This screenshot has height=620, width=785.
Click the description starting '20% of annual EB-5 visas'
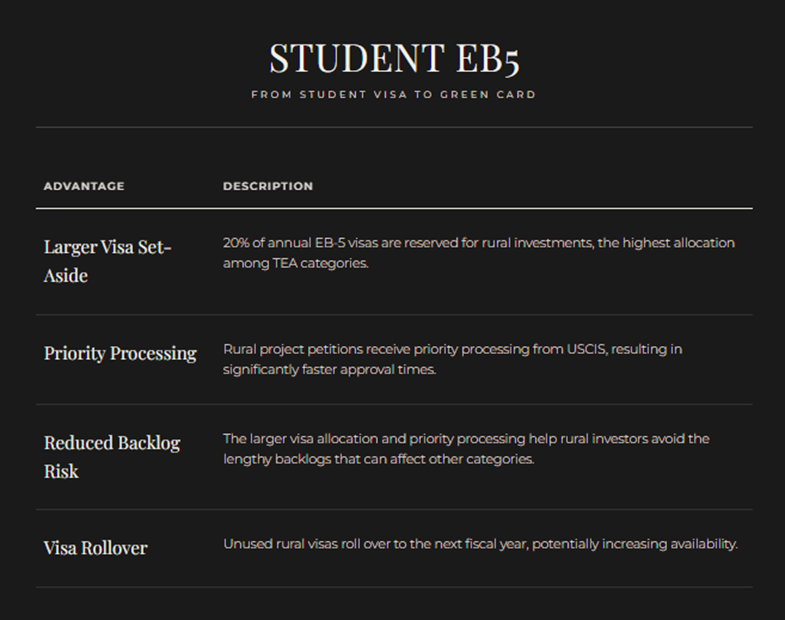pos(478,253)
